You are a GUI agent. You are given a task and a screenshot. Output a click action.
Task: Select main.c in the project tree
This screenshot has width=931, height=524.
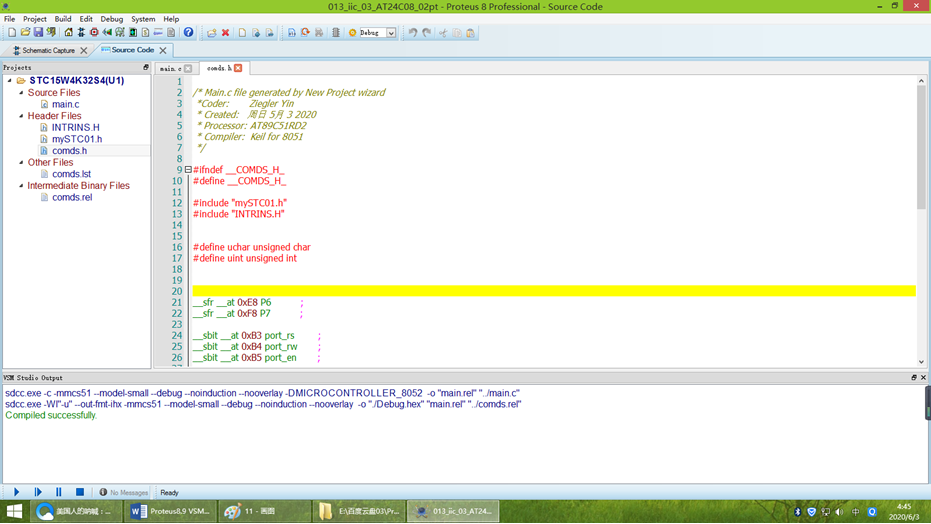pos(65,104)
